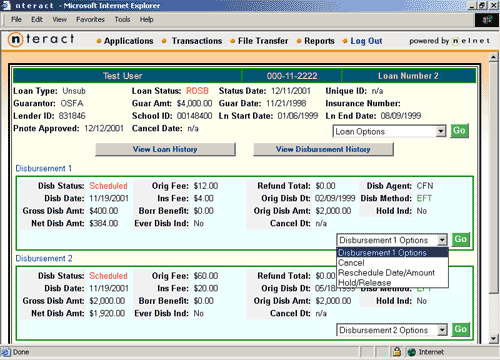Click the padlock security icon in status bar
The width and height of the screenshot is (500, 360).
coord(397,352)
